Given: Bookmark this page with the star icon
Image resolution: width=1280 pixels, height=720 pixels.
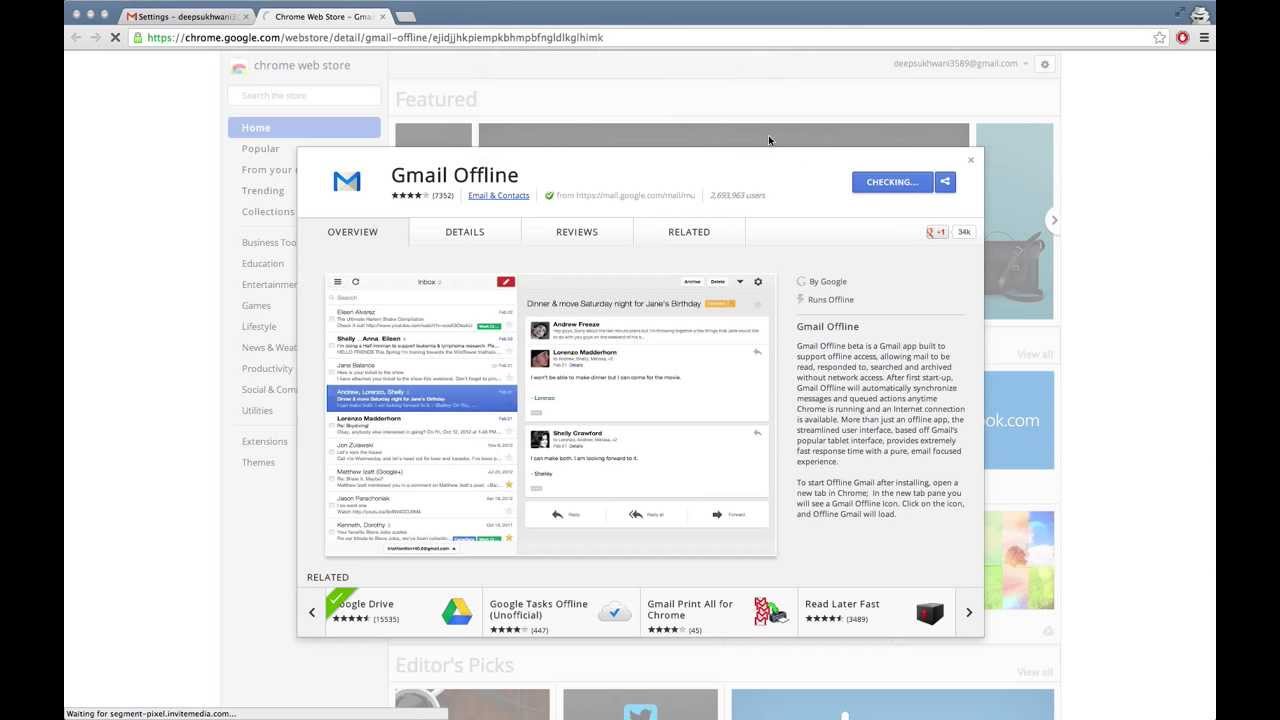Looking at the screenshot, I should 1159,38.
